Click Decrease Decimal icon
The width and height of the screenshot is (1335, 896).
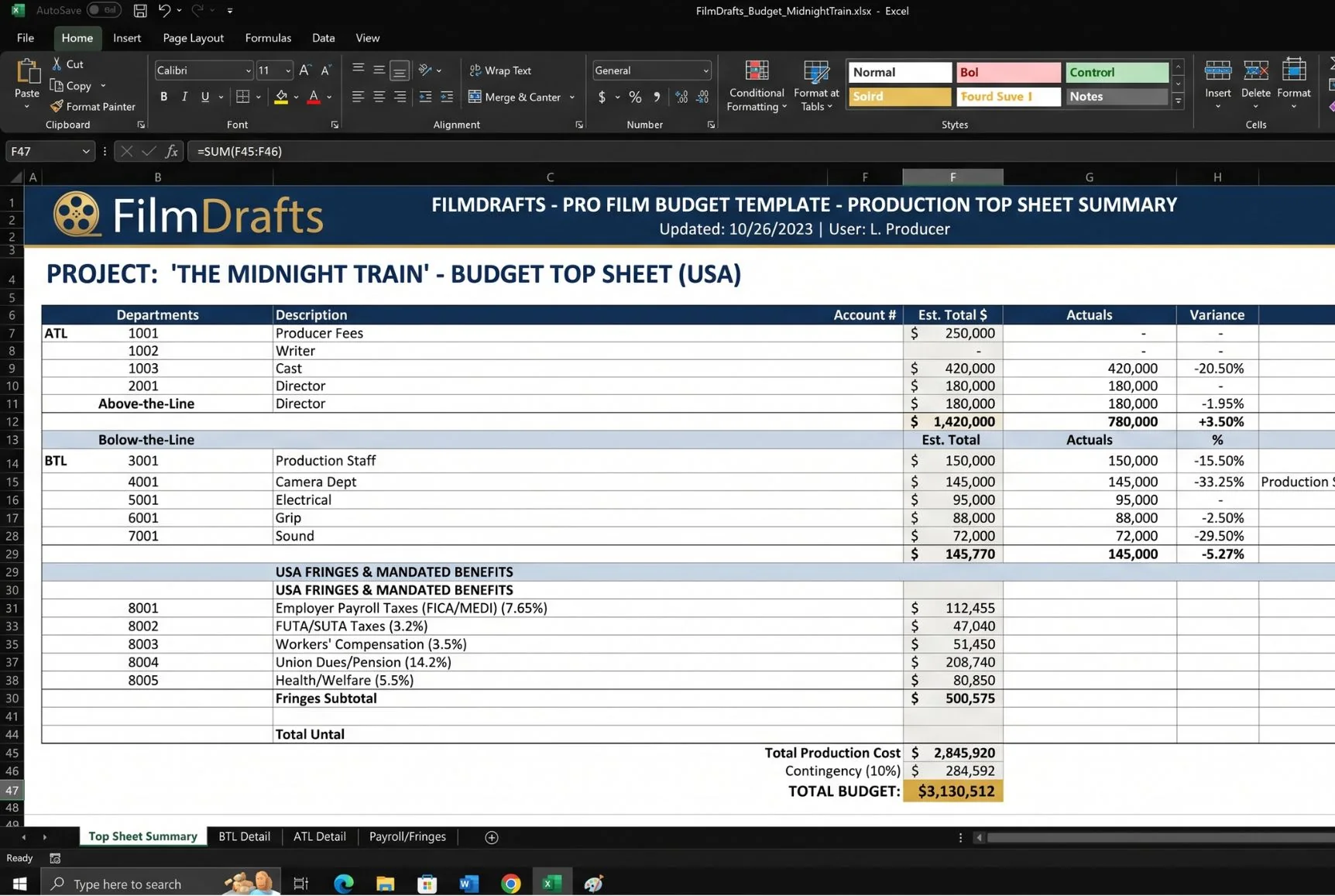pyautogui.click(x=703, y=97)
